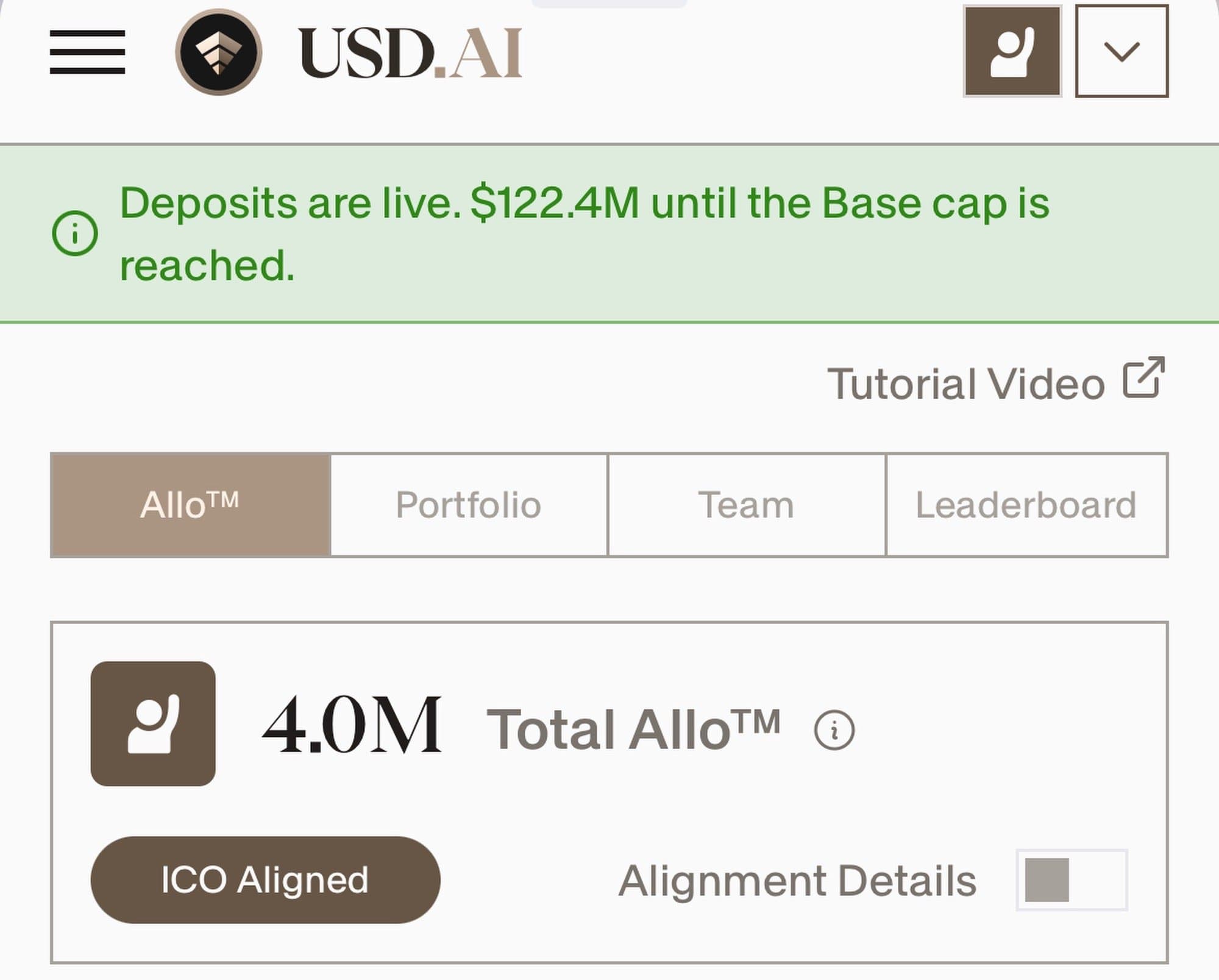Screen dimensions: 1219x980
Task: Click the Allo profile icon in header
Action: click(x=1012, y=51)
